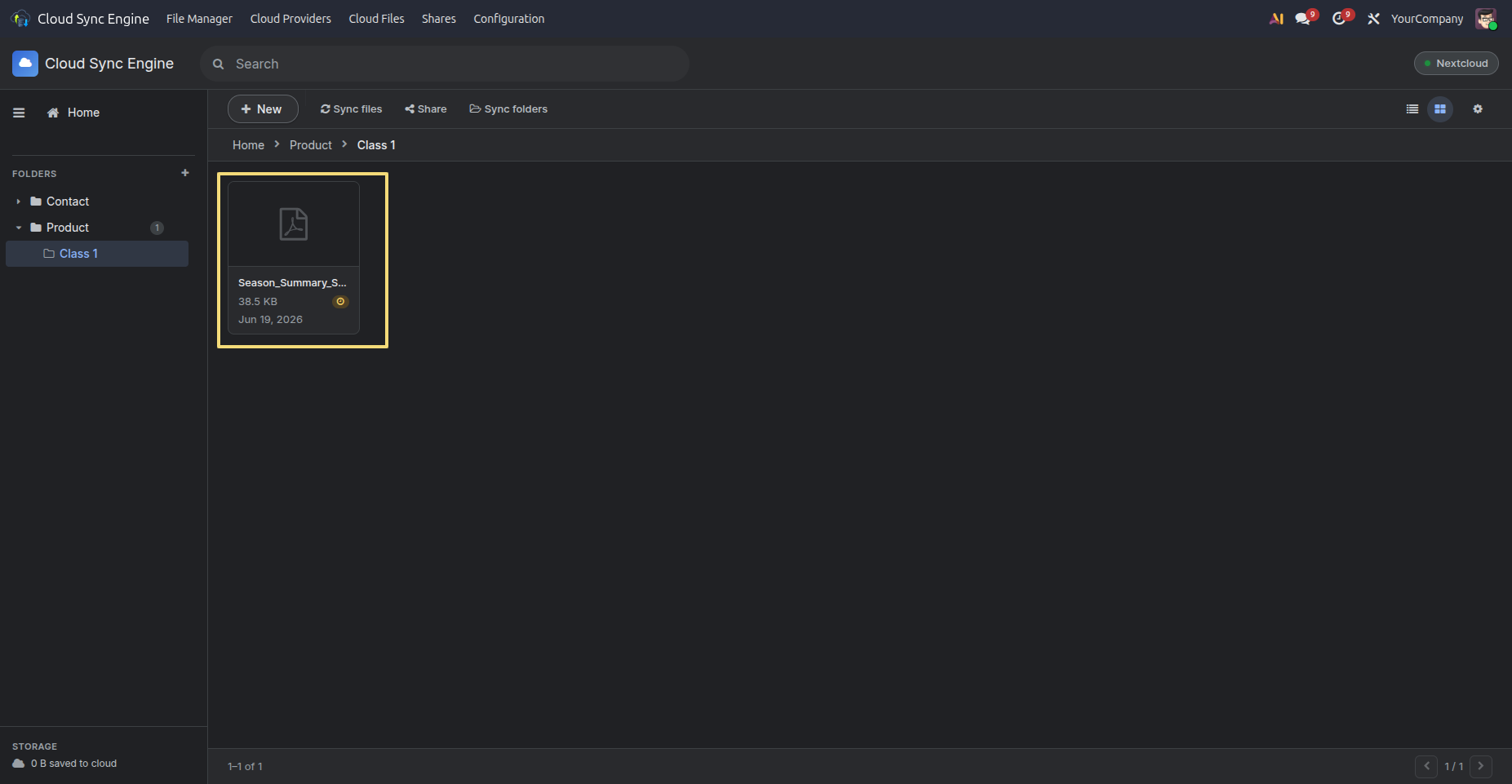Go to Home in sidebar
1512x784 pixels.
[73, 113]
